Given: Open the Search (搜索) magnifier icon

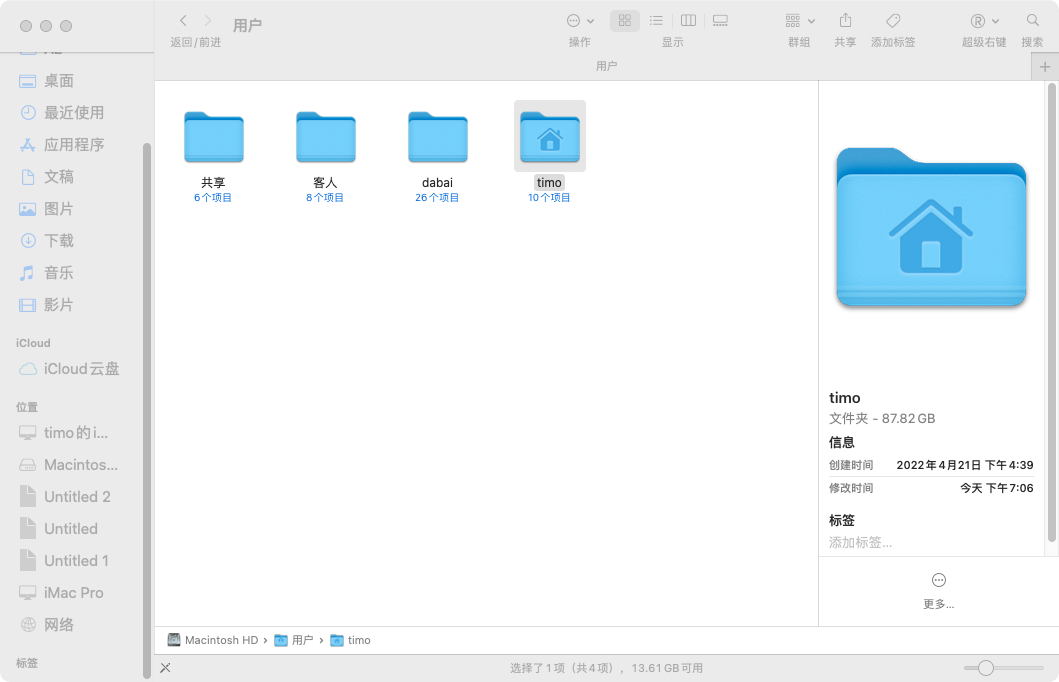Looking at the screenshot, I should point(1032,21).
